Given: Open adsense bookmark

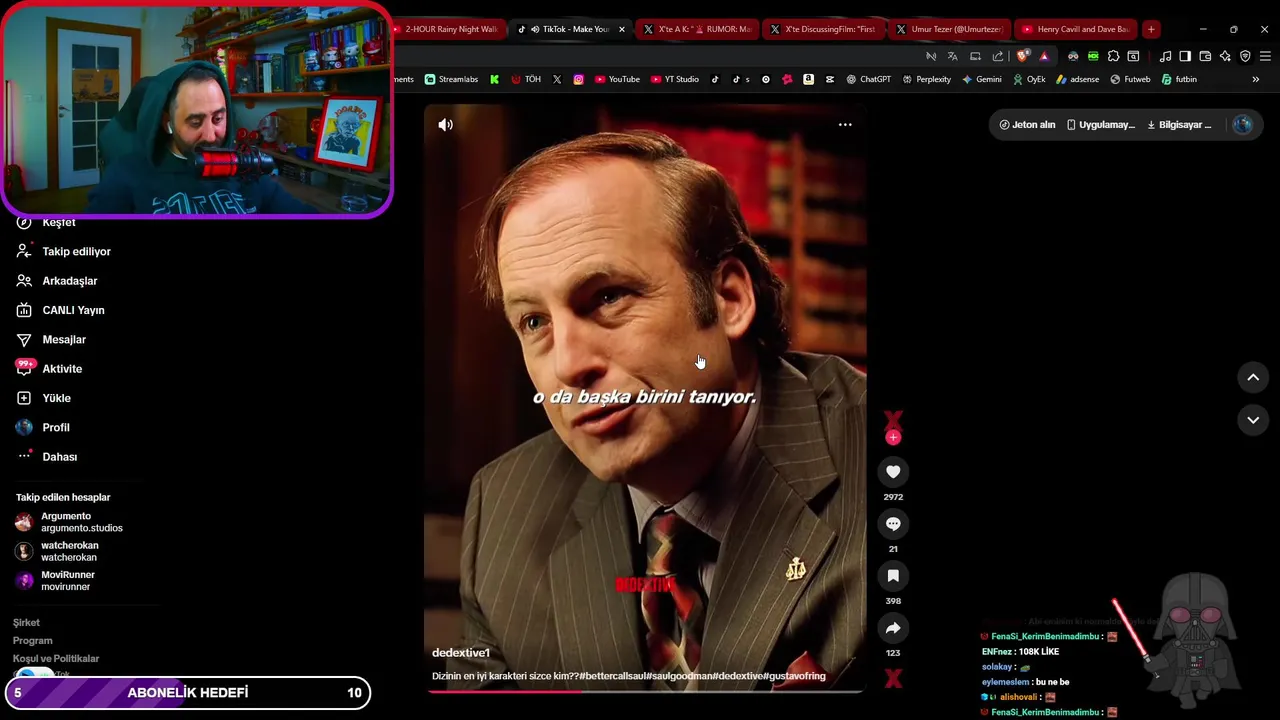Looking at the screenshot, I should click(x=1078, y=79).
